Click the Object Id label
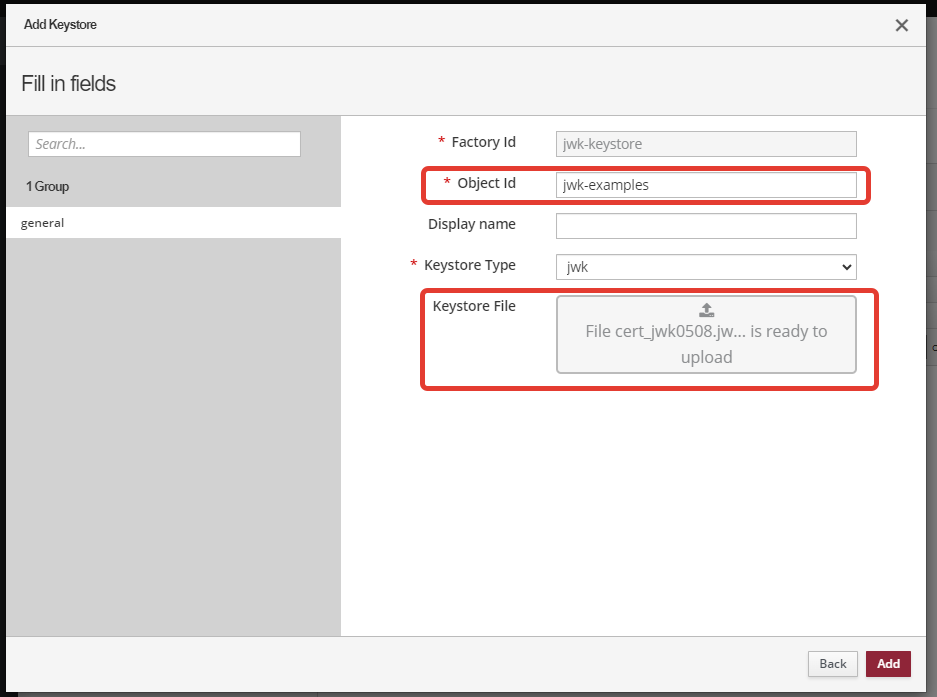Screen dimensions: 937x697 point(486,183)
